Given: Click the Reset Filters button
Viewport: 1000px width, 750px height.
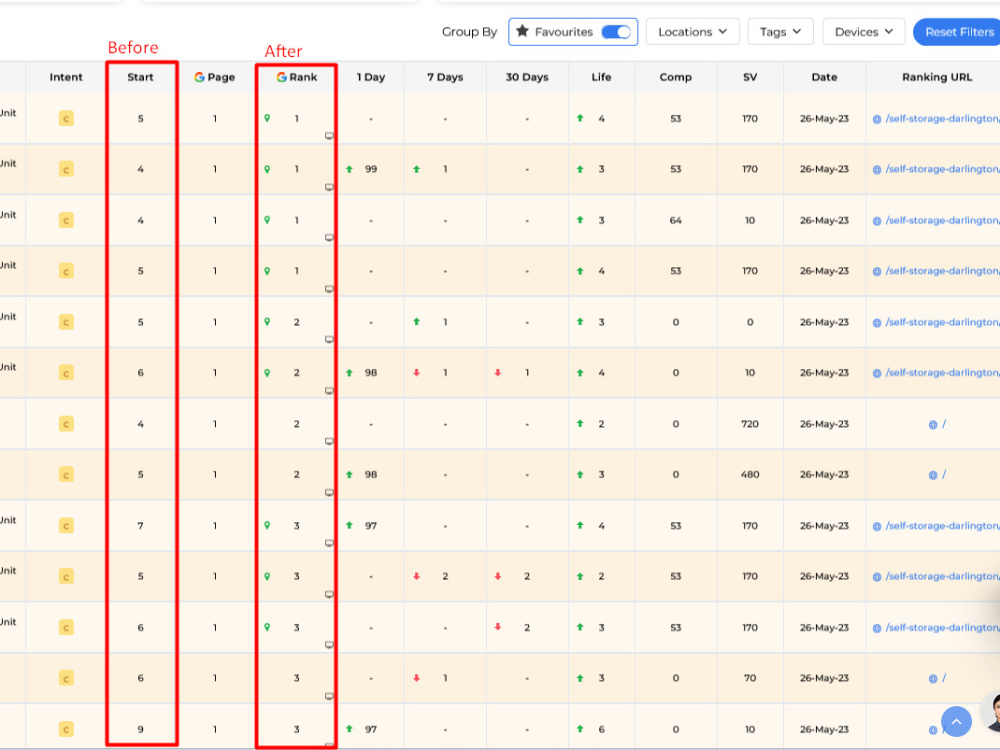Looking at the screenshot, I should [x=959, y=32].
